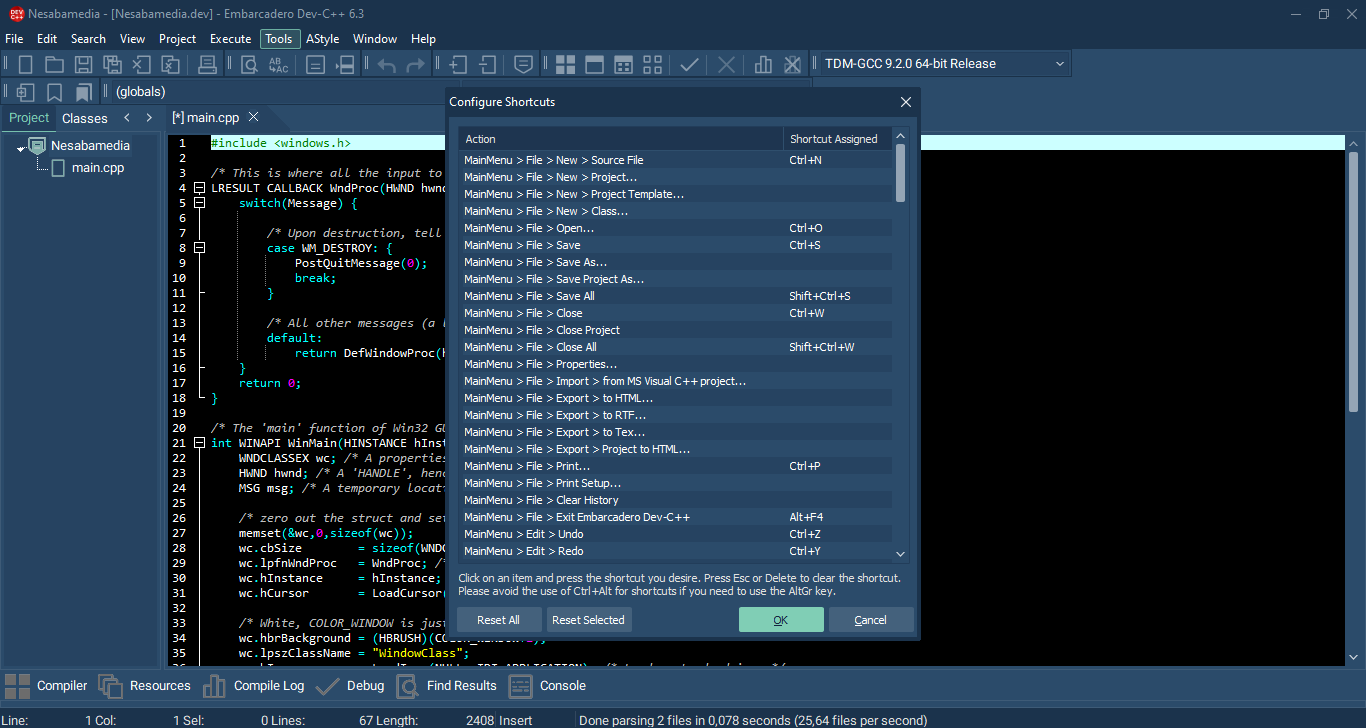Click the Replace (AB→AC) toolbar icon
Viewport: 1366px width, 728px height.
(x=278, y=65)
